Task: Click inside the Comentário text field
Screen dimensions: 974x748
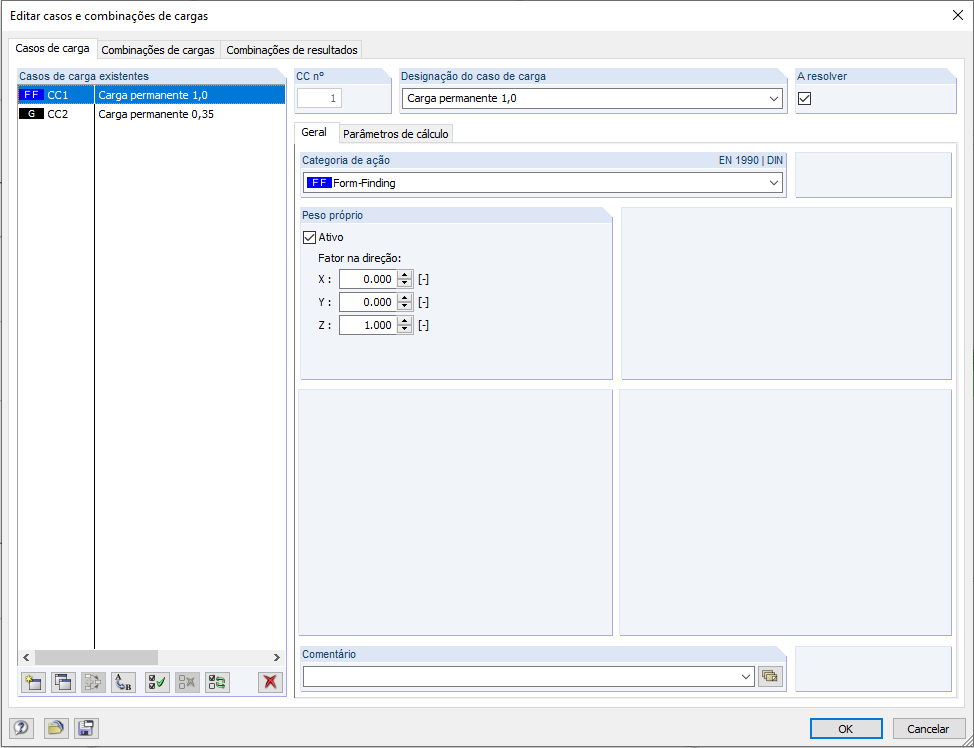Action: click(522, 677)
